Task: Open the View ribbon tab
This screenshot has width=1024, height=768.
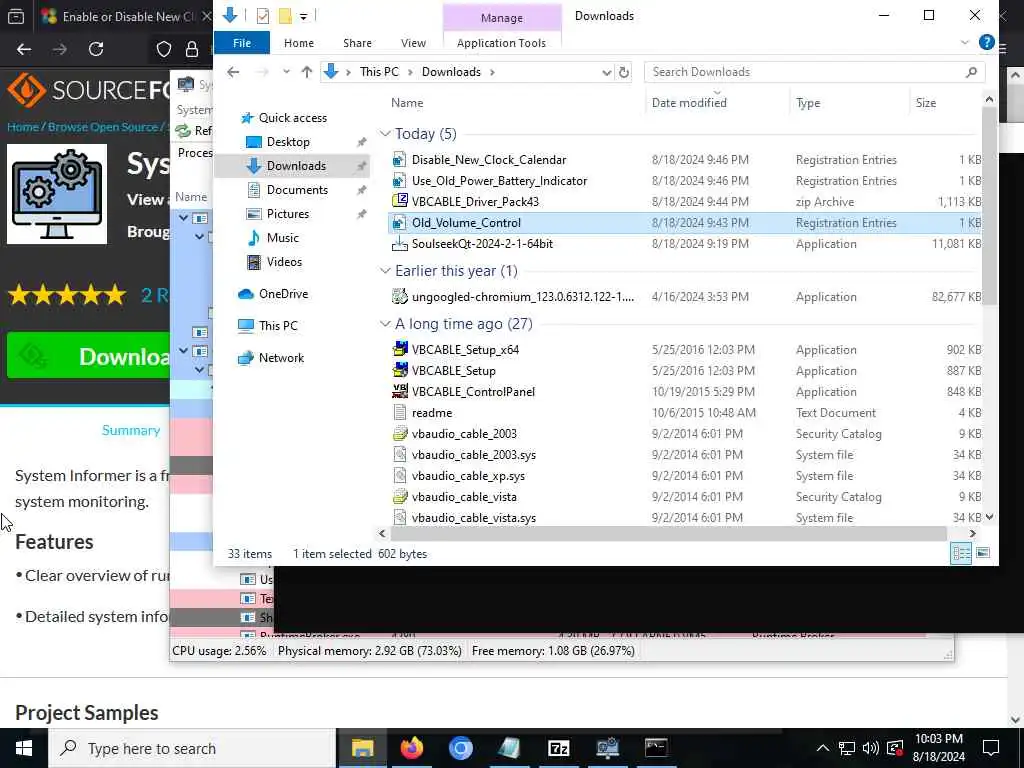Action: click(413, 42)
